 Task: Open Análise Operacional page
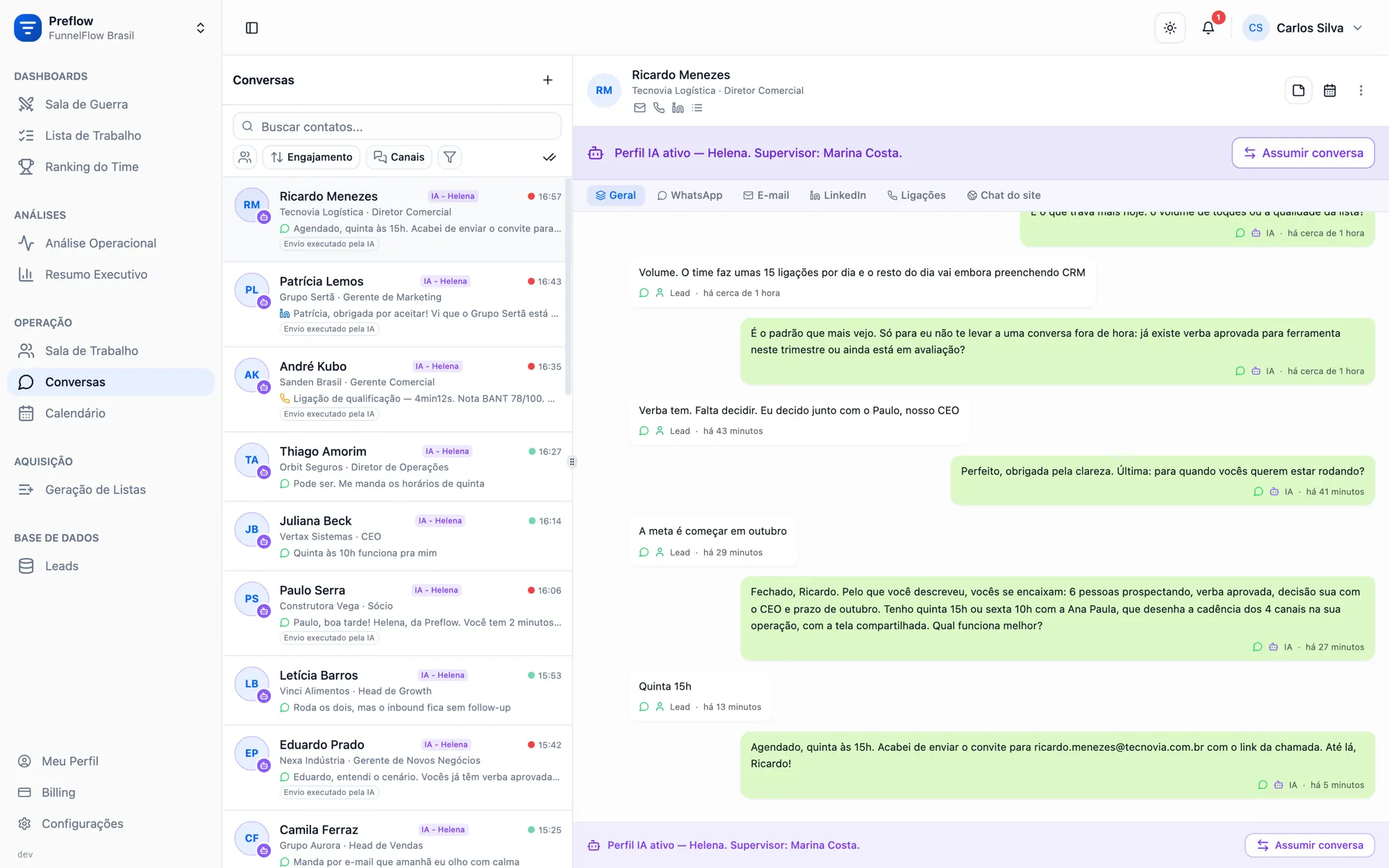pos(111,243)
